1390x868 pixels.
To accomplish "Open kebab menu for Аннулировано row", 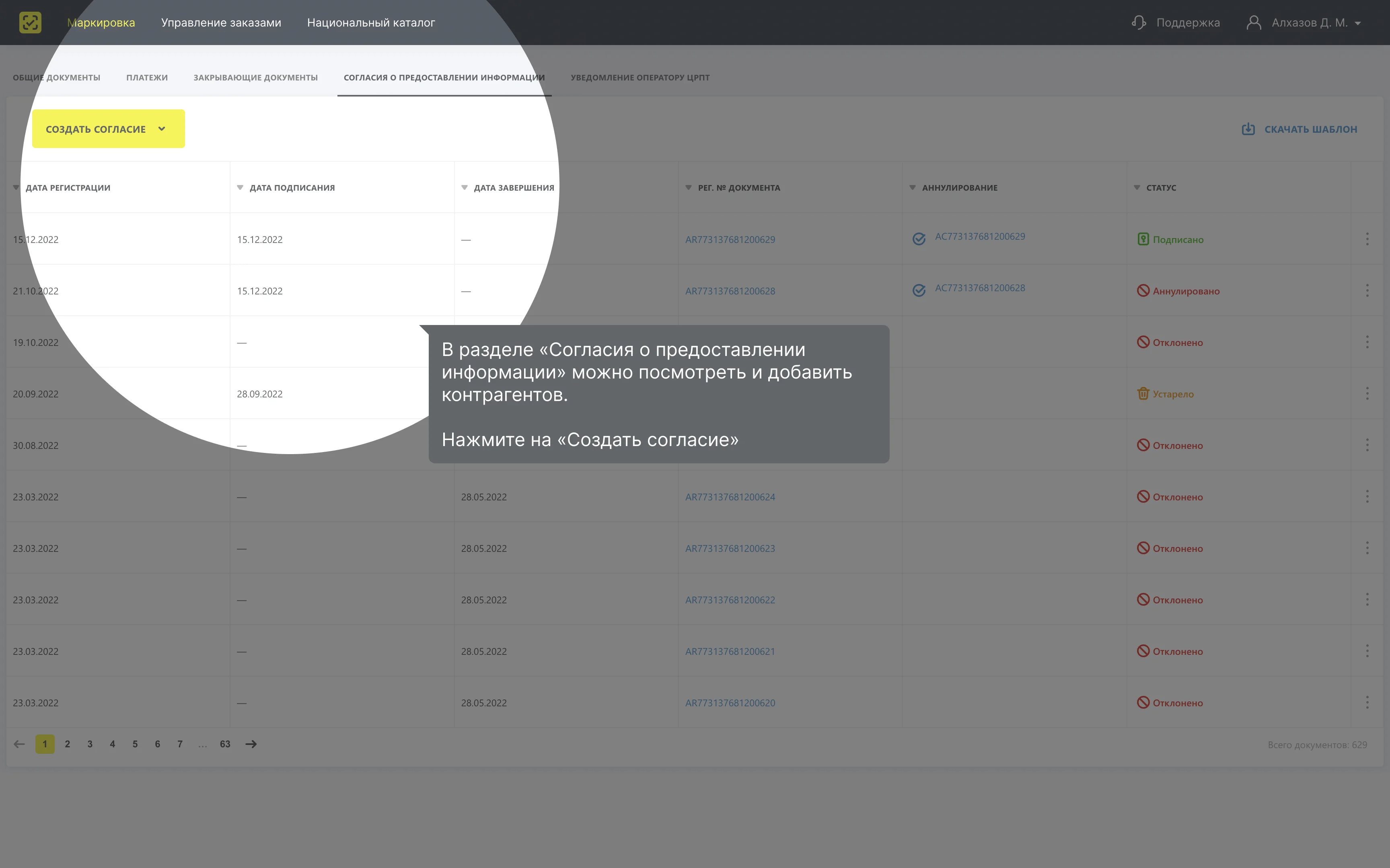I will point(1367,290).
